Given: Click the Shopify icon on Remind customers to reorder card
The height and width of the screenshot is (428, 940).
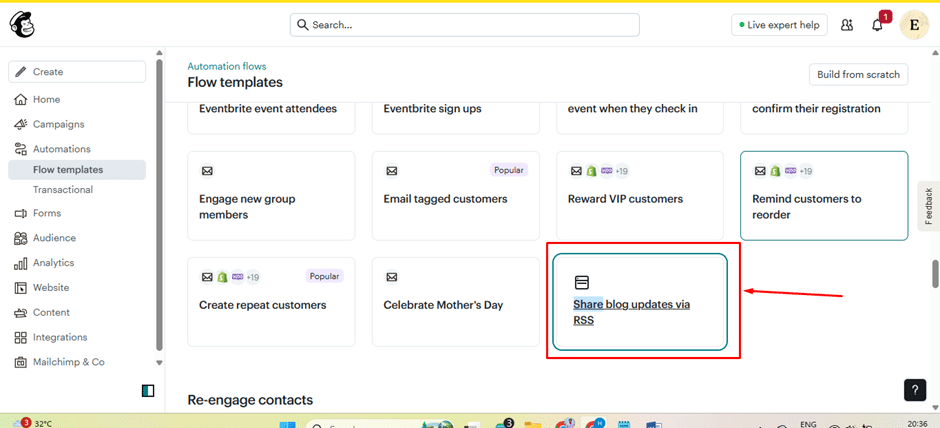Looking at the screenshot, I should coord(775,171).
